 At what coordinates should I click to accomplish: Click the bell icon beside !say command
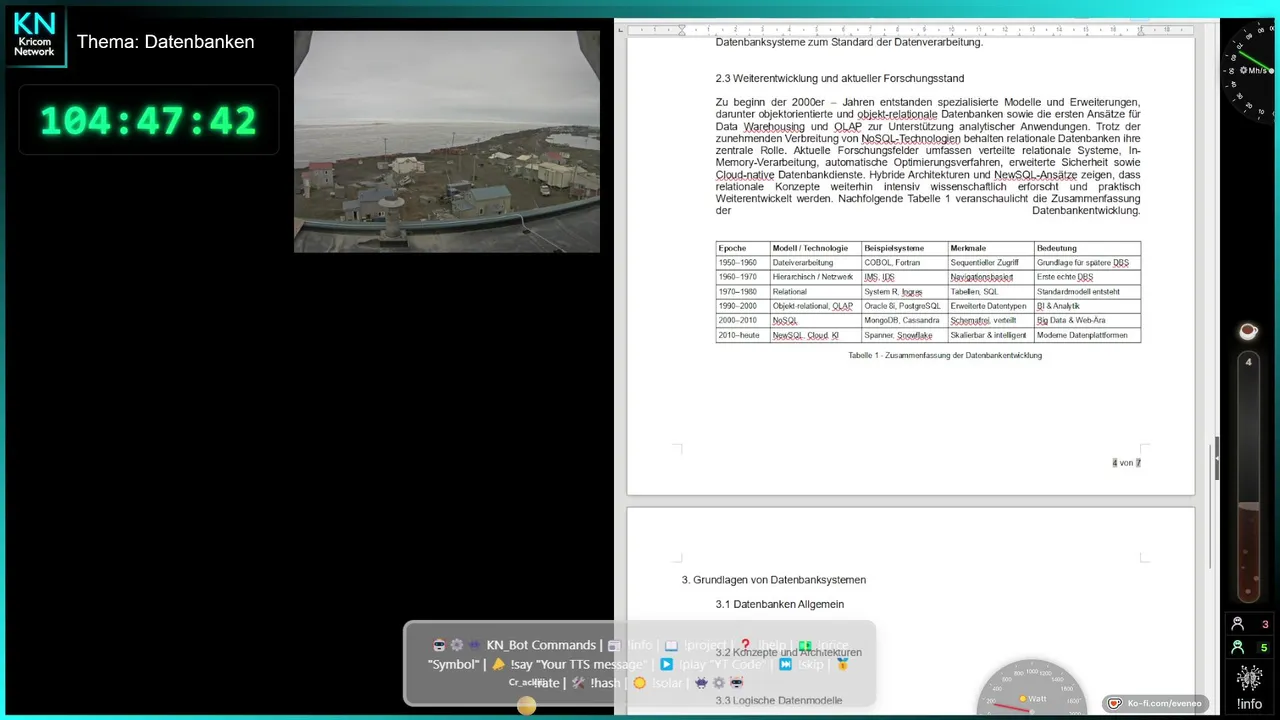coord(498,664)
